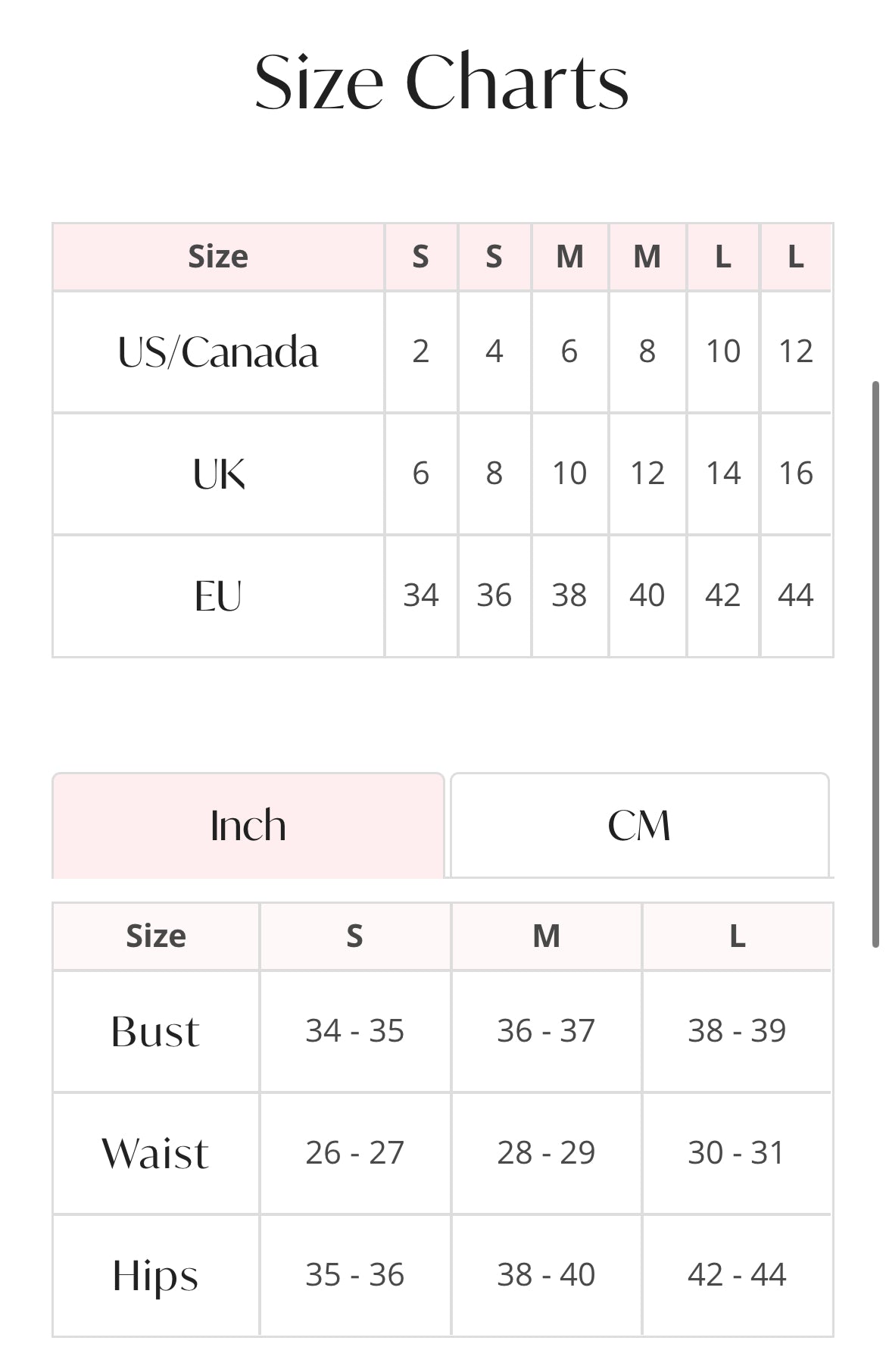Select the UK row label
886x1372 pixels.
click(218, 474)
